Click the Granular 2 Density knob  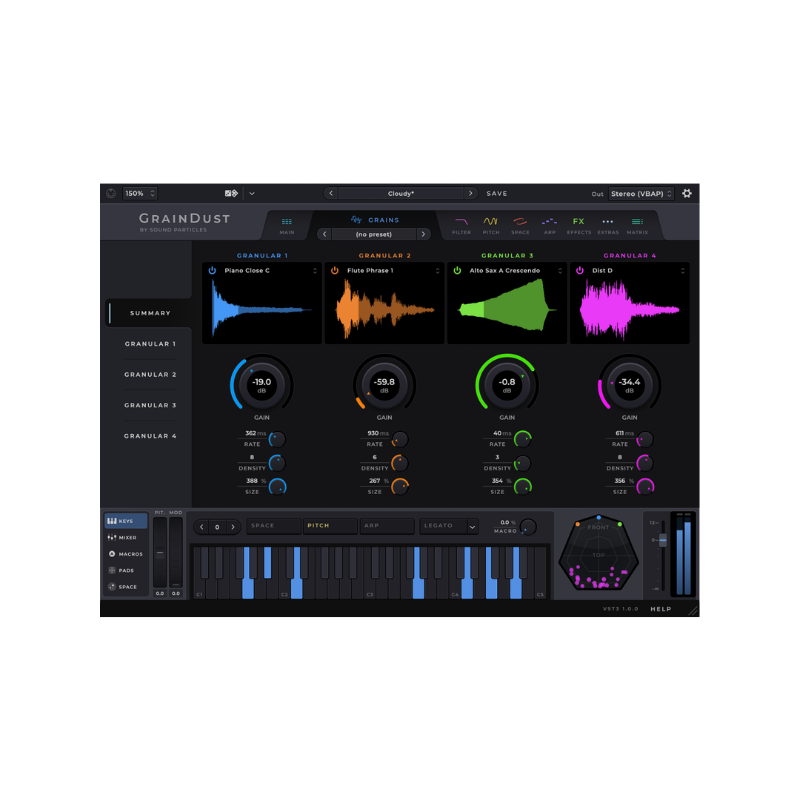tap(399, 463)
